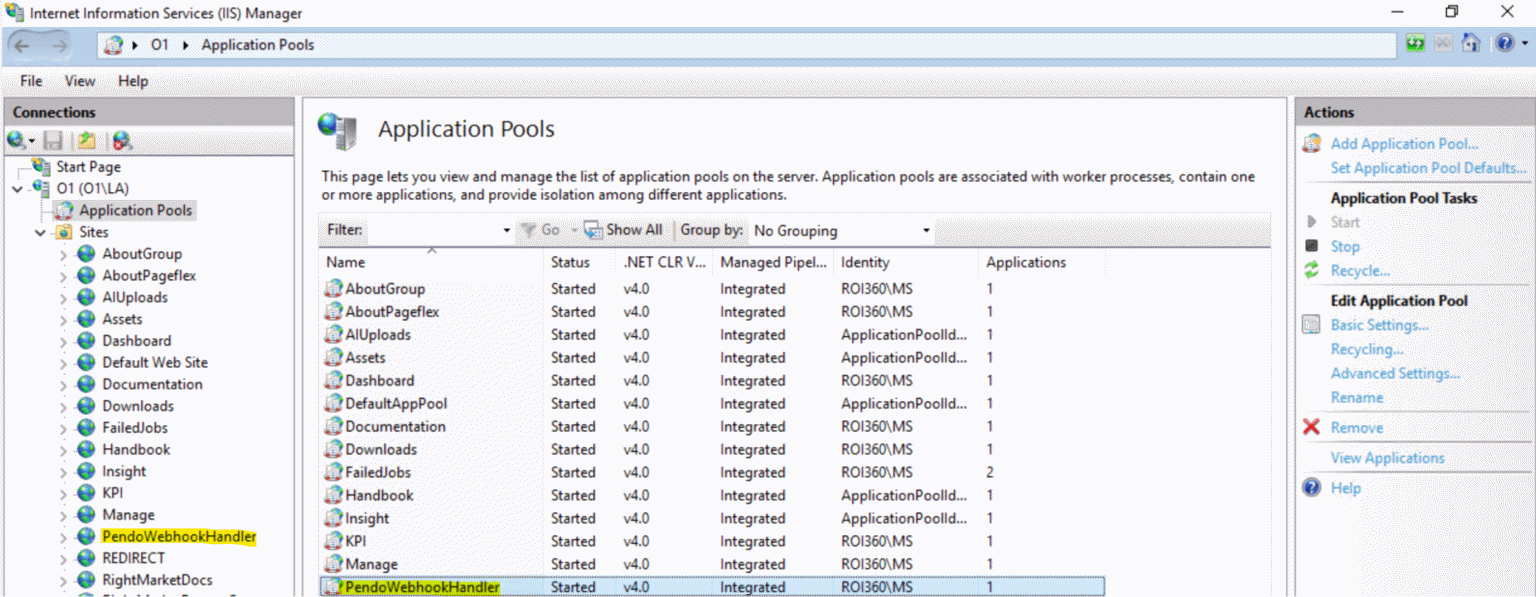Collapse the Sites tree node

[41, 232]
